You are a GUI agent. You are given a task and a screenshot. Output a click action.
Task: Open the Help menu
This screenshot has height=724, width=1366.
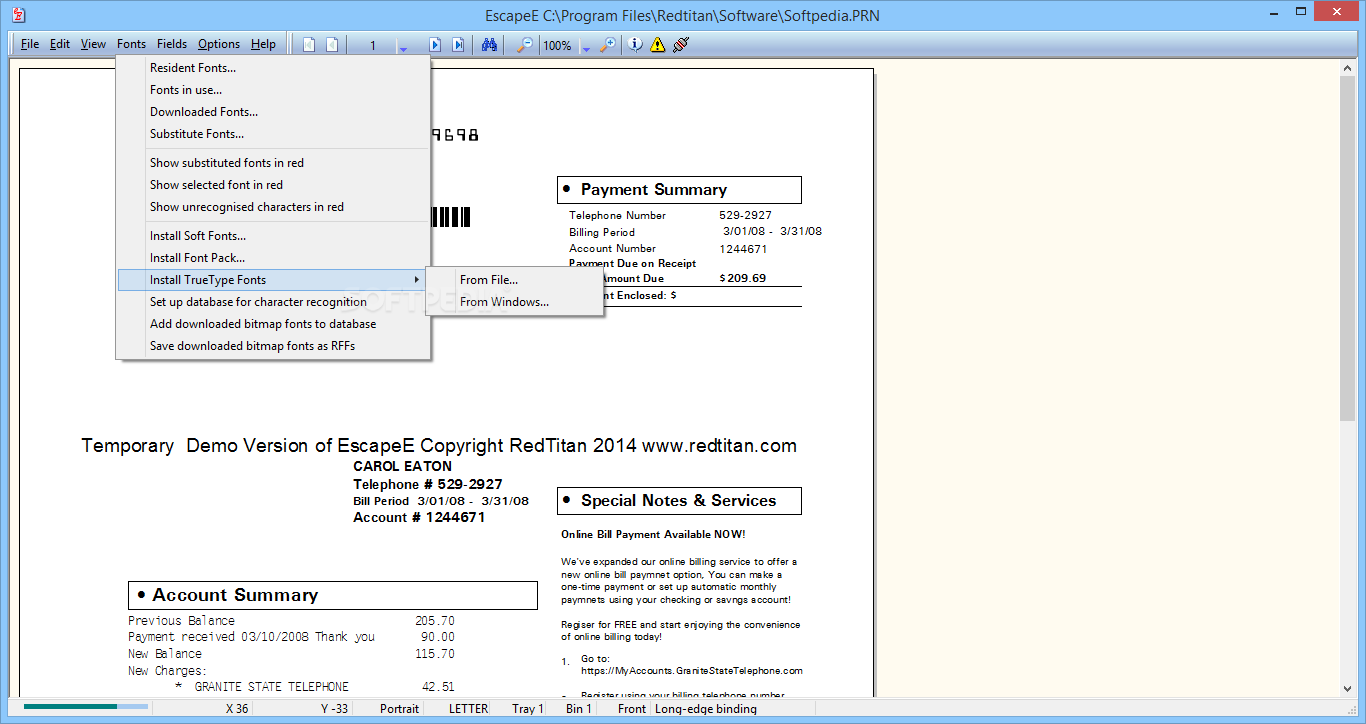coord(263,44)
